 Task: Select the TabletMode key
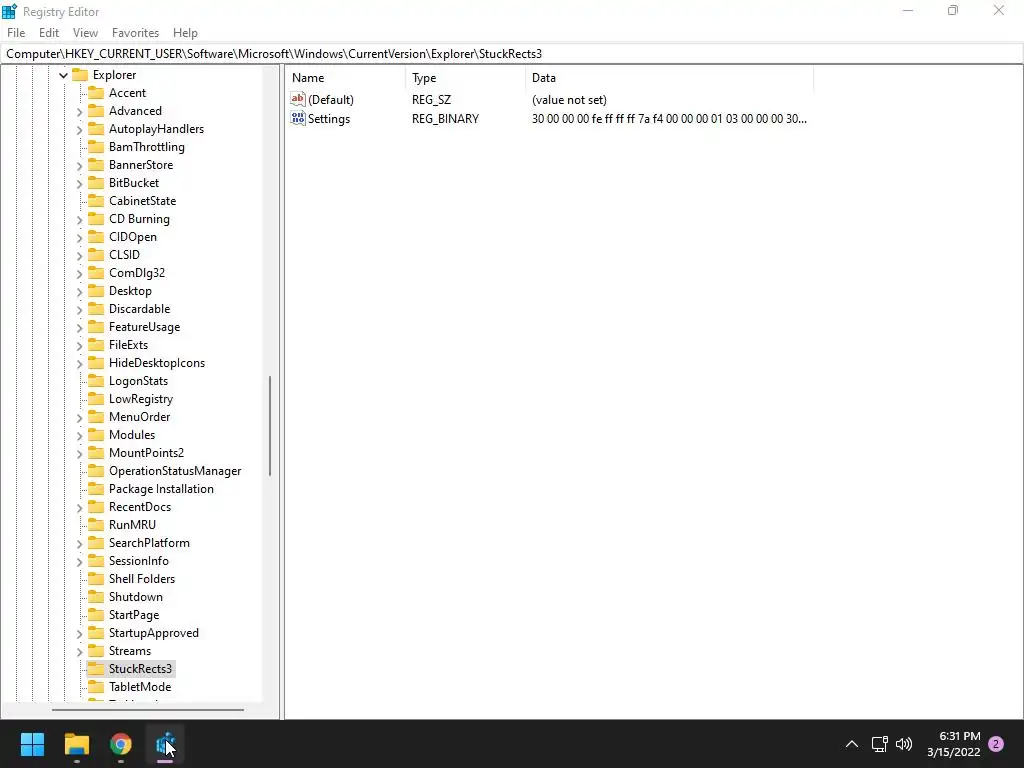(140, 687)
